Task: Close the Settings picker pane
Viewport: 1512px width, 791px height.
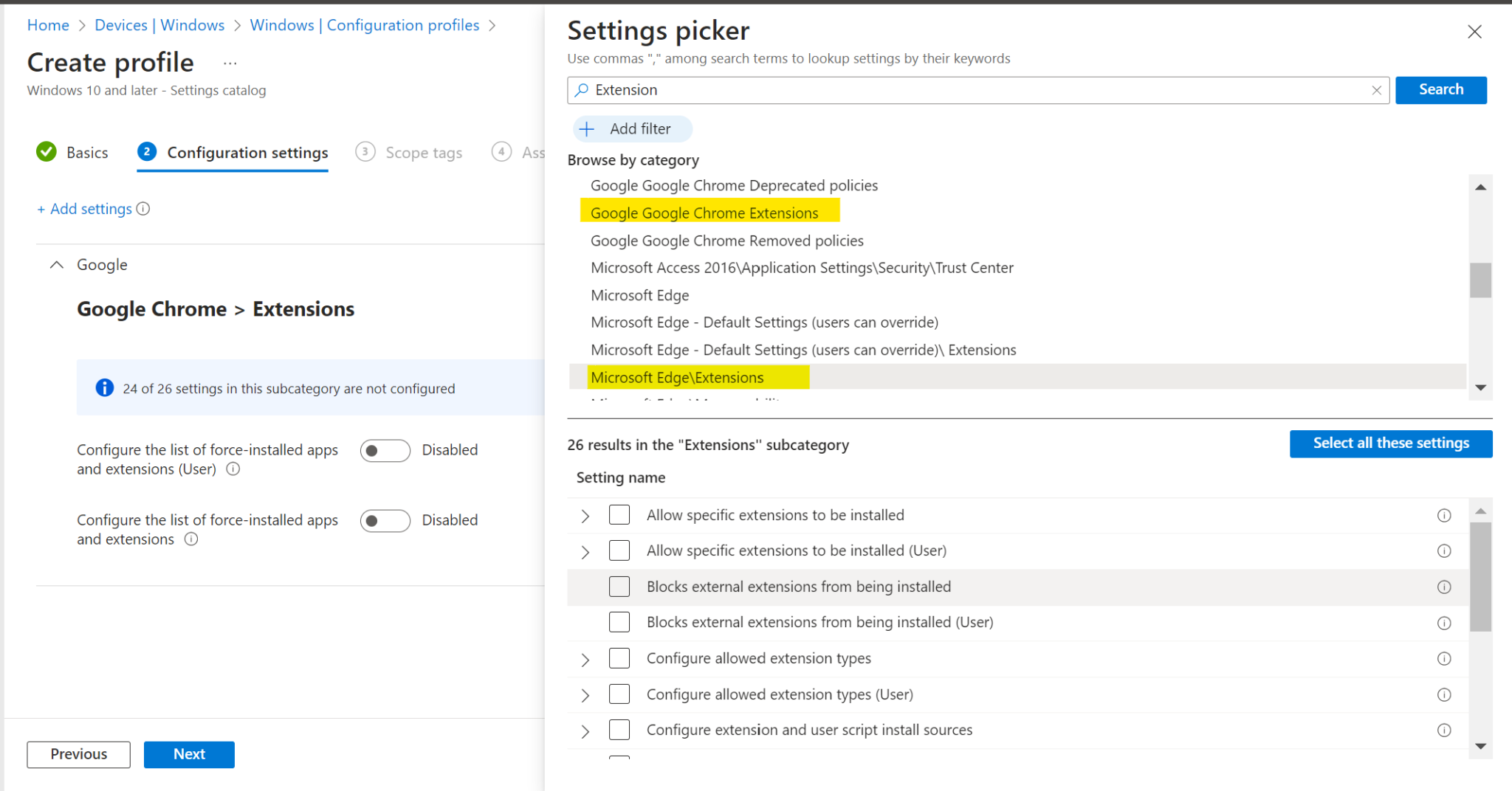Action: point(1474,32)
